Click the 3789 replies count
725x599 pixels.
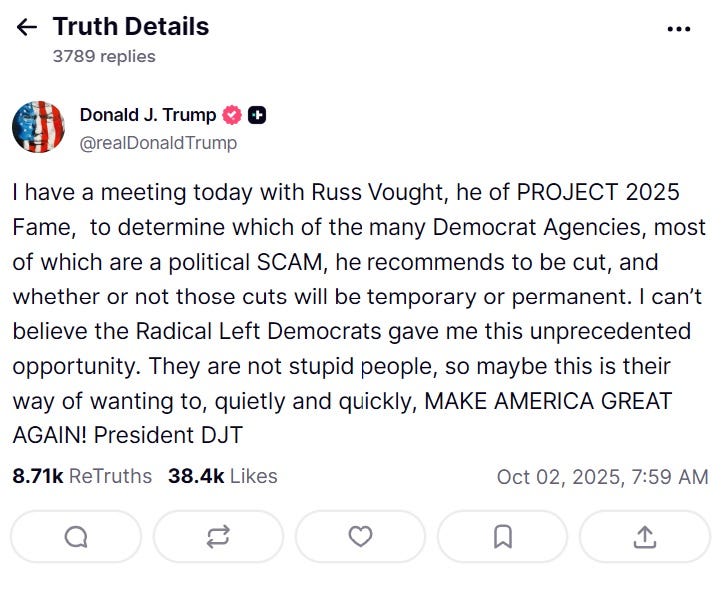(104, 56)
